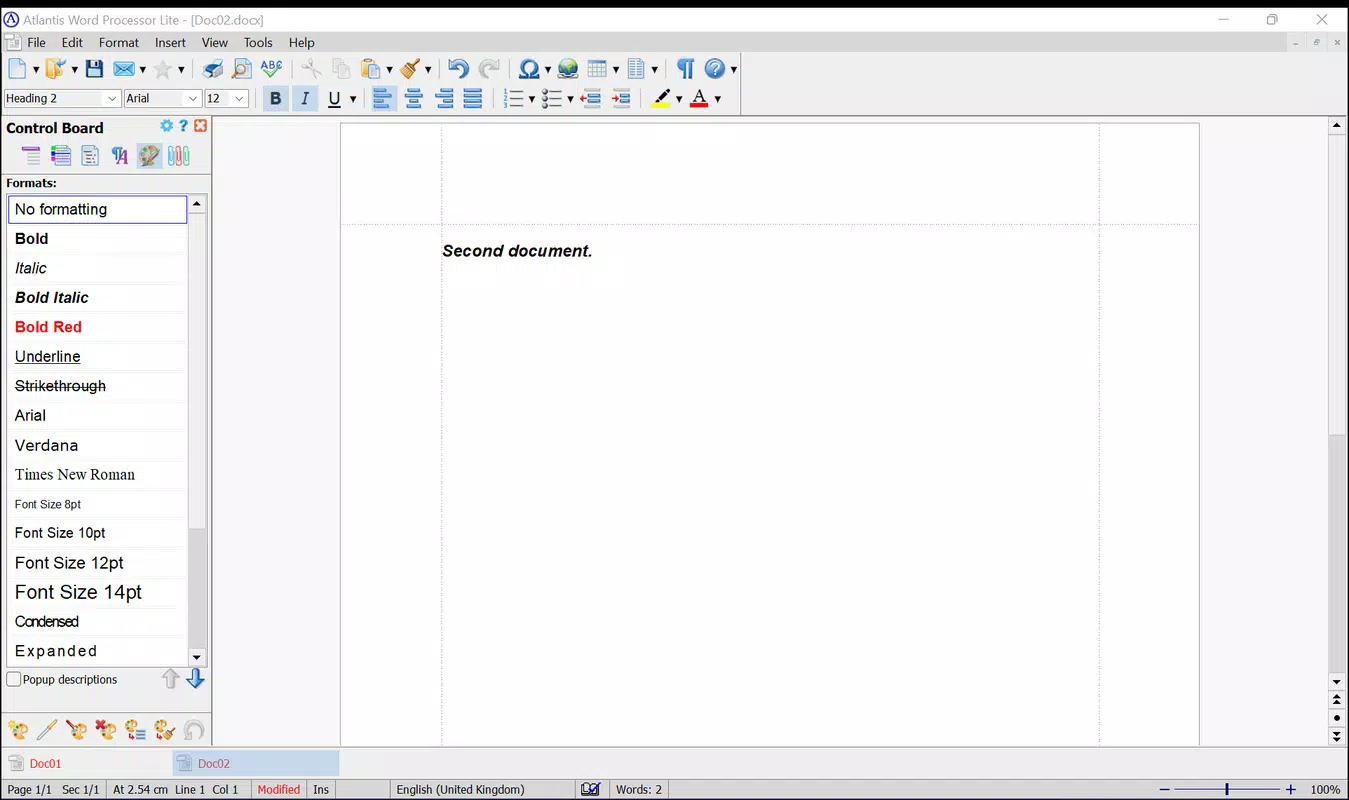Viewport: 1349px width, 800px height.
Task: Apply the Strikethrough format
Action: click(x=97, y=386)
